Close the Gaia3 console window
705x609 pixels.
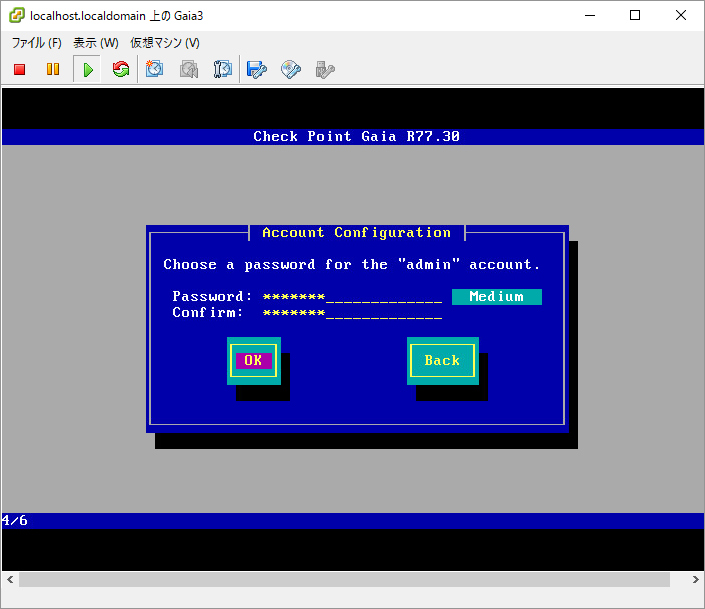click(681, 15)
